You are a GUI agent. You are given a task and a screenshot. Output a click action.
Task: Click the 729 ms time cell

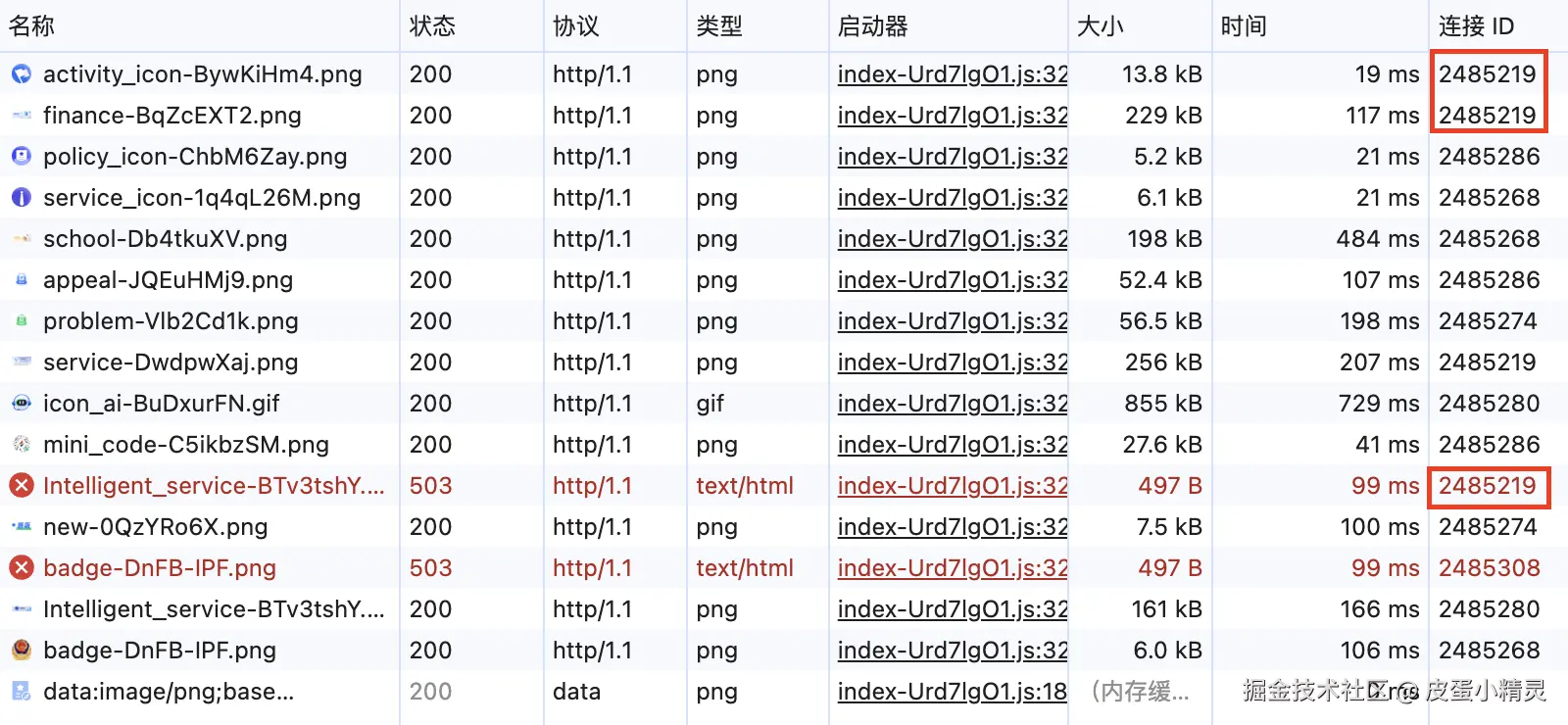(1379, 404)
